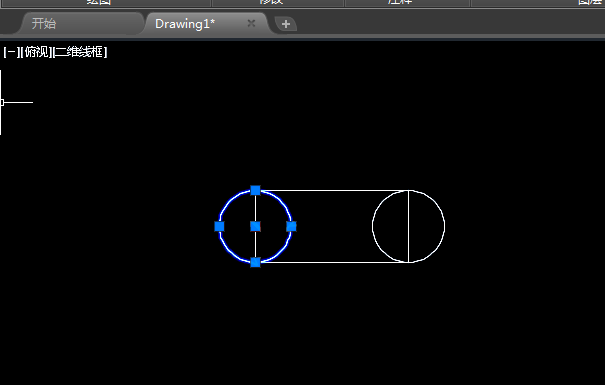Open the 俯视 view controls menu
Viewport: 605px width, 385px height.
37,52
